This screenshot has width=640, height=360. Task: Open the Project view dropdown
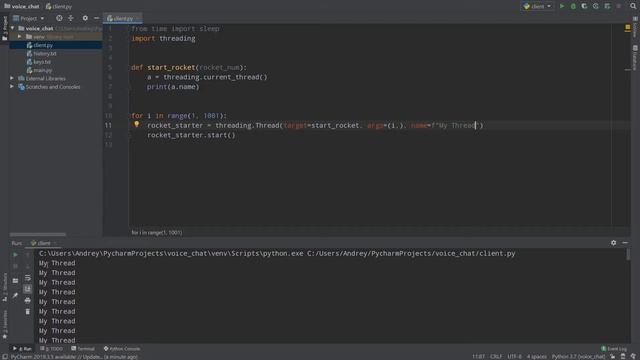tap(29, 18)
